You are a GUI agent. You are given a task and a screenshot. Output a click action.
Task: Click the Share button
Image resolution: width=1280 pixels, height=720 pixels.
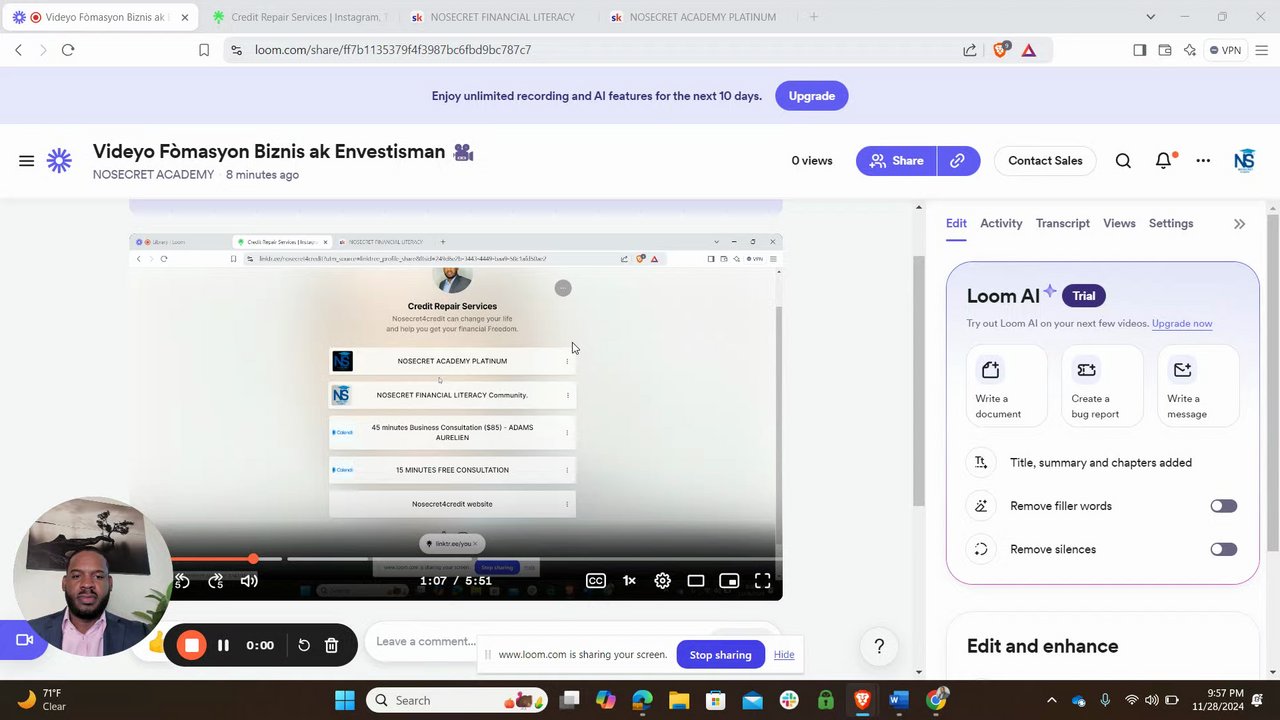click(x=896, y=161)
